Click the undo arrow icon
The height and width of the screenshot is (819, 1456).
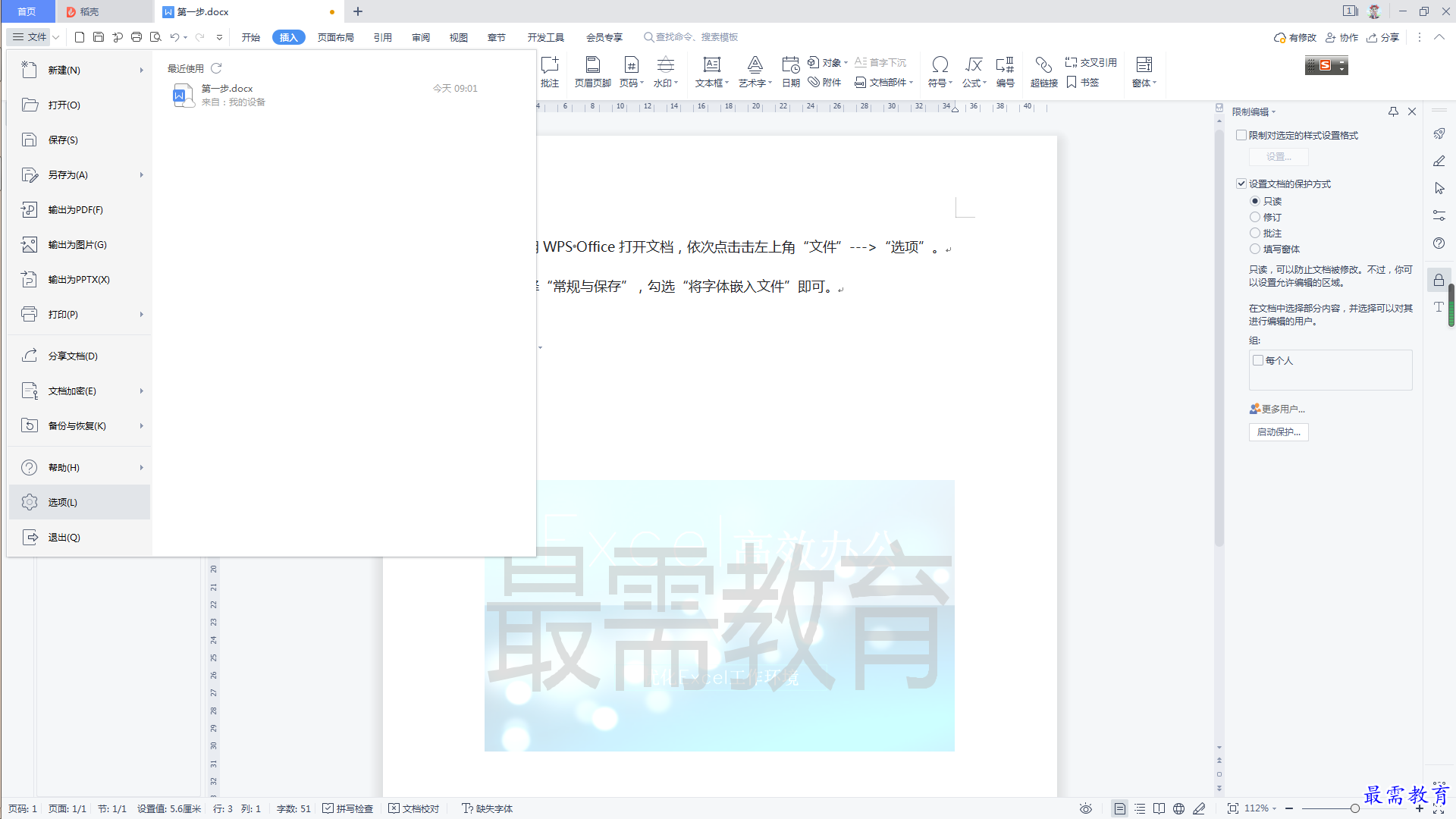[x=174, y=36]
